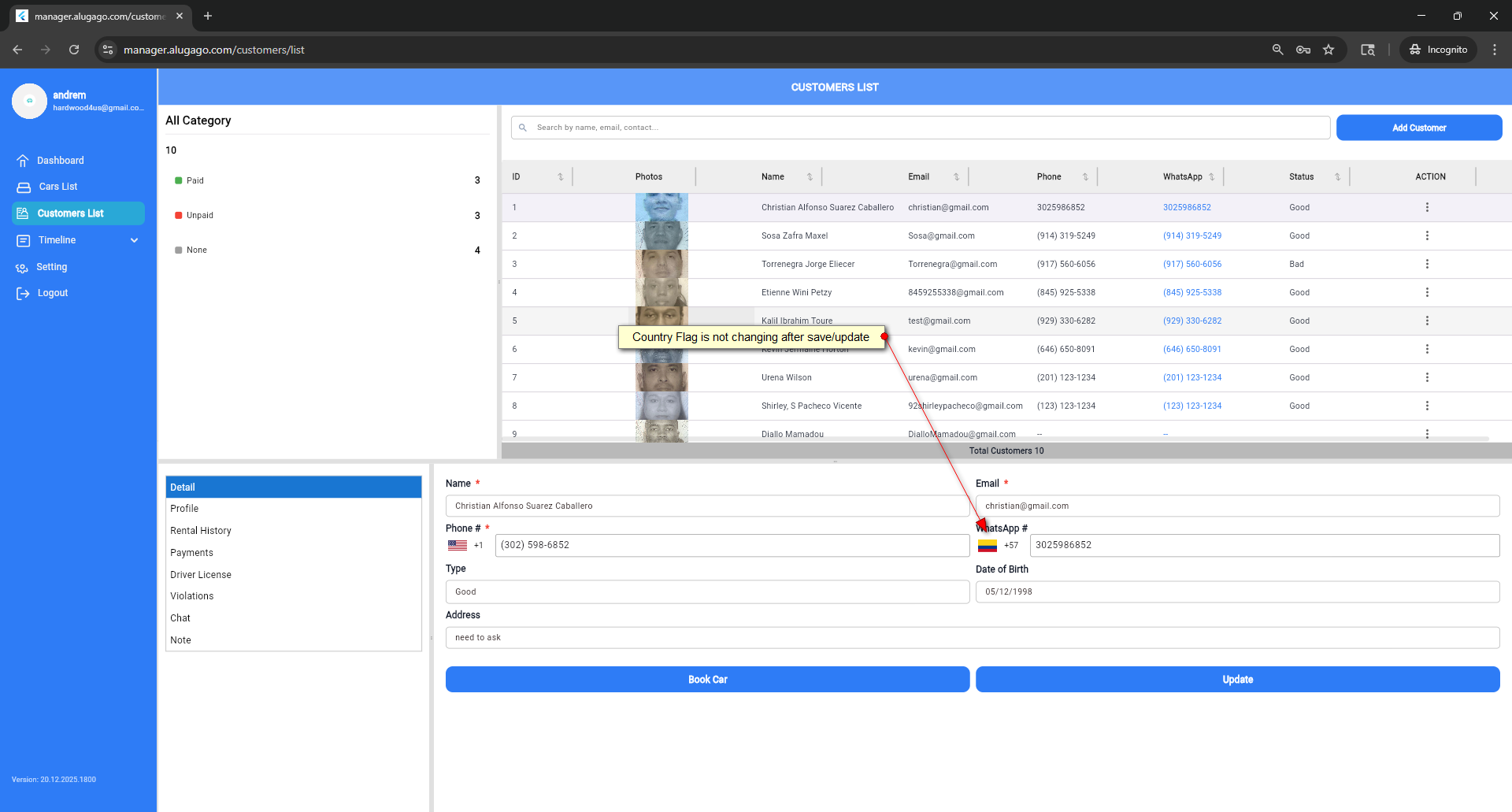This screenshot has height=812, width=1512.
Task: Click the Cars List car icon
Action: click(24, 187)
